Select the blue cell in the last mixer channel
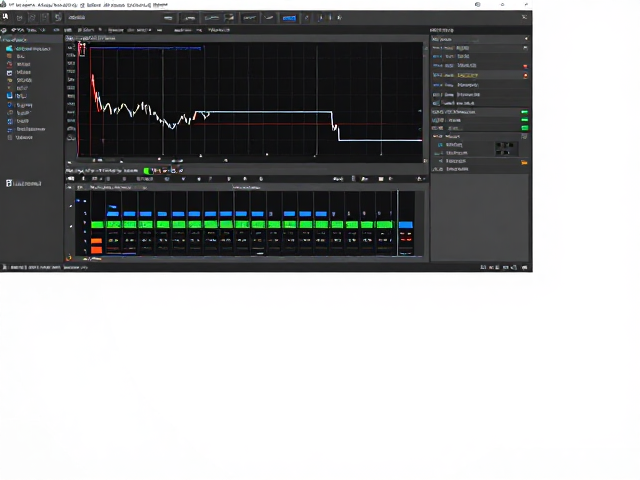 point(406,225)
